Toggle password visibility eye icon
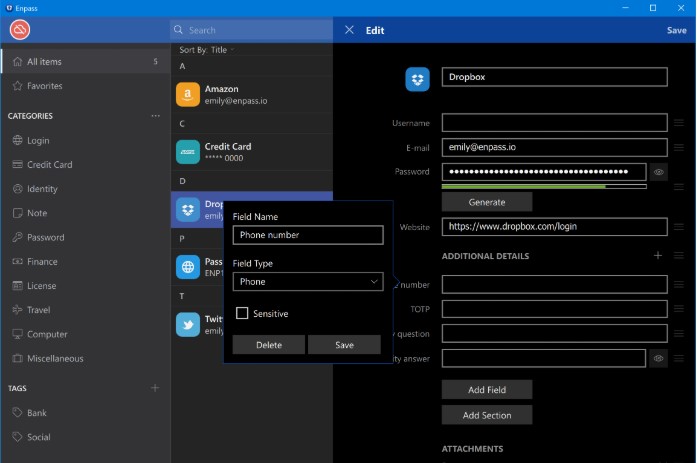The width and height of the screenshot is (697, 463). coord(659,172)
